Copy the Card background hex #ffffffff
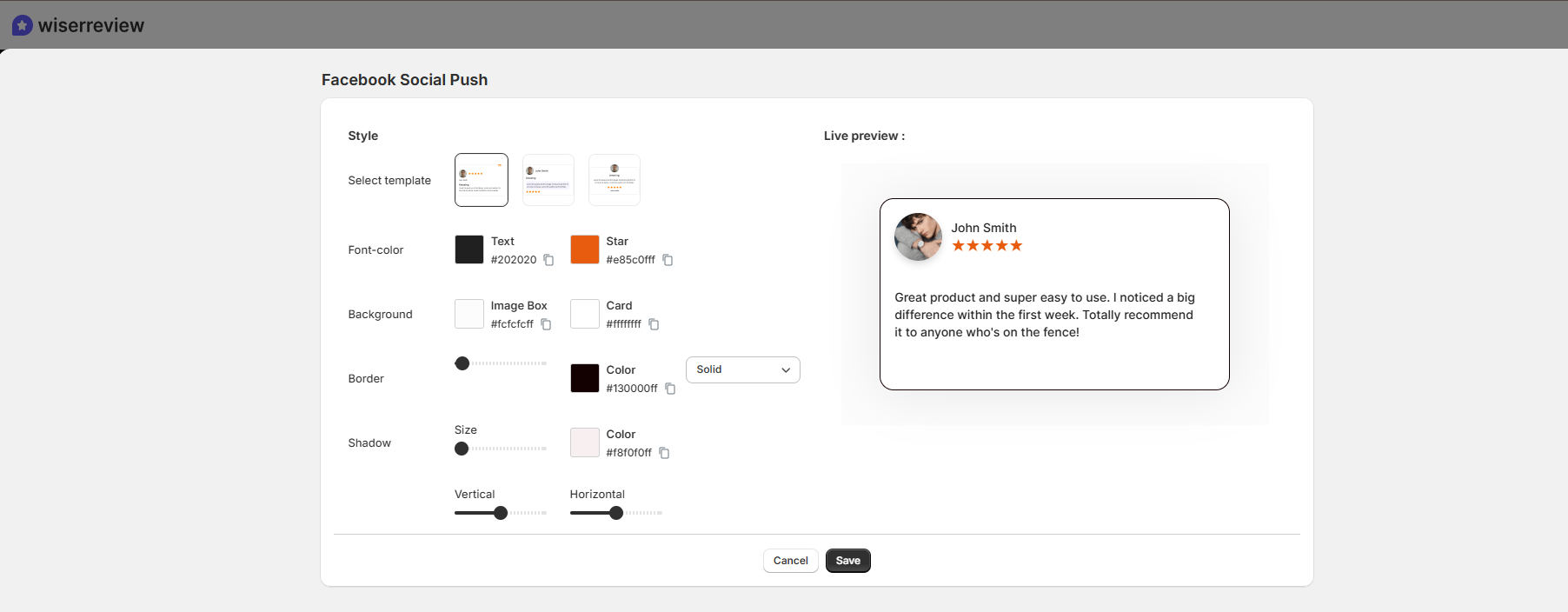This screenshot has width=1568, height=612. click(x=654, y=324)
